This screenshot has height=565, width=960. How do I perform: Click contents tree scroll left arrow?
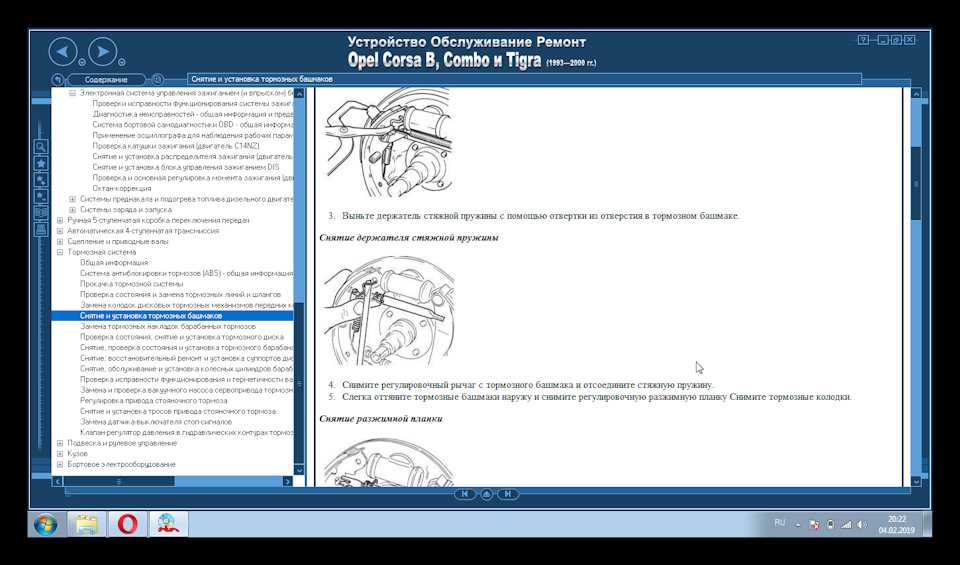pyautogui.click(x=58, y=482)
